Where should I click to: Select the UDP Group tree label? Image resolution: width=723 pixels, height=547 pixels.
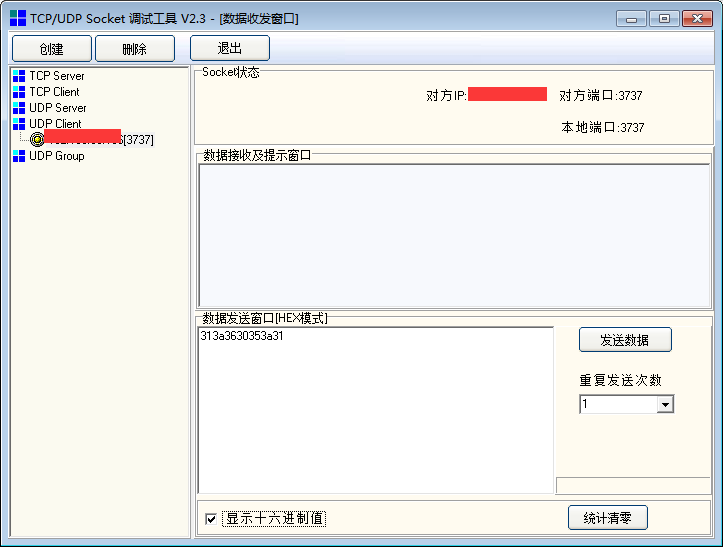57,156
